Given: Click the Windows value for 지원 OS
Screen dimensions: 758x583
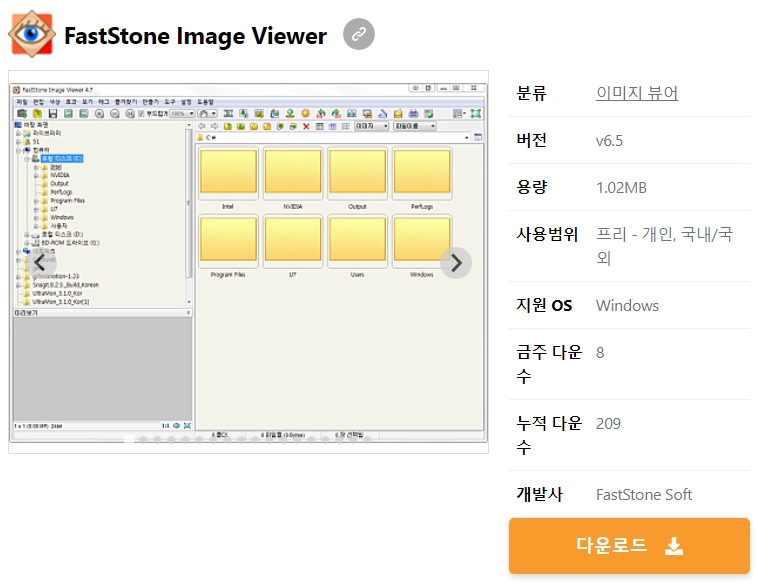Looking at the screenshot, I should click(x=627, y=306).
